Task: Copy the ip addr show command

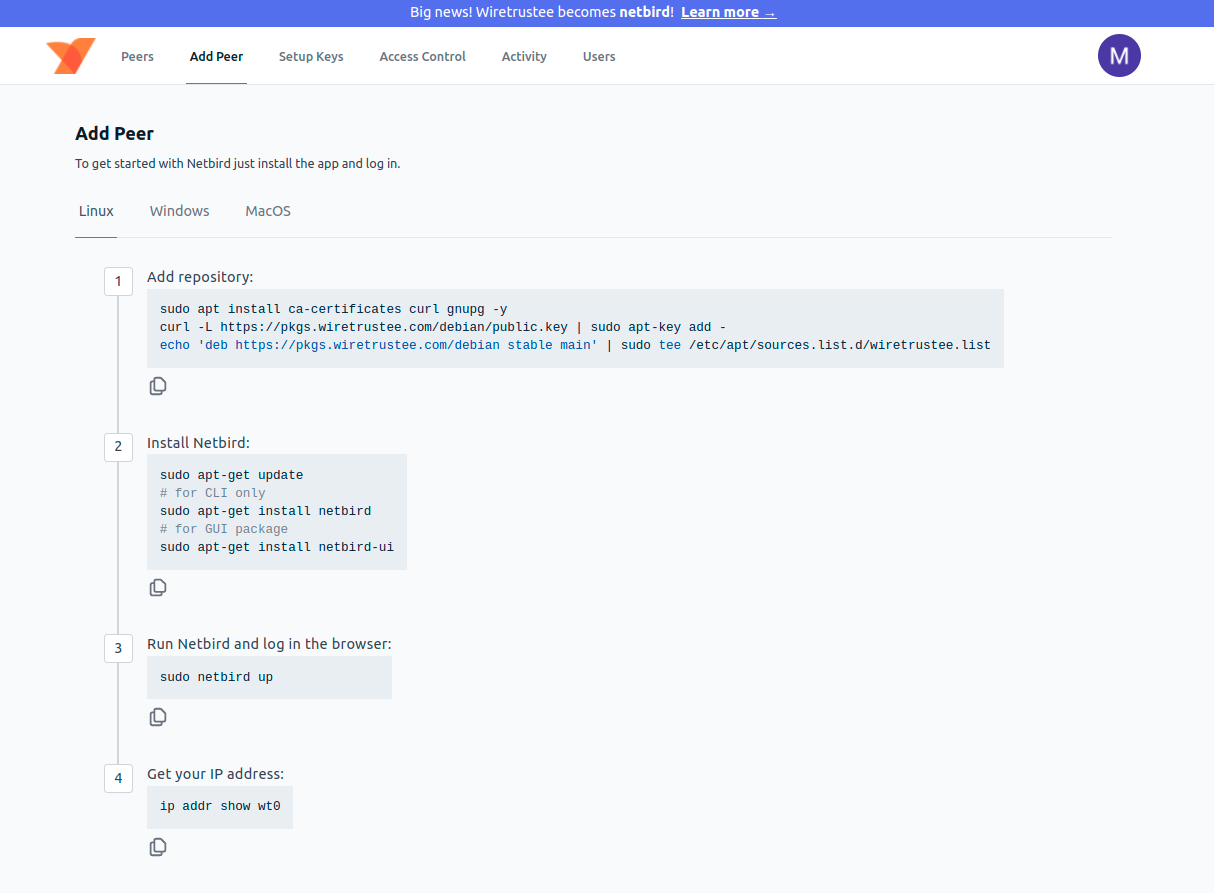Action: [158, 847]
